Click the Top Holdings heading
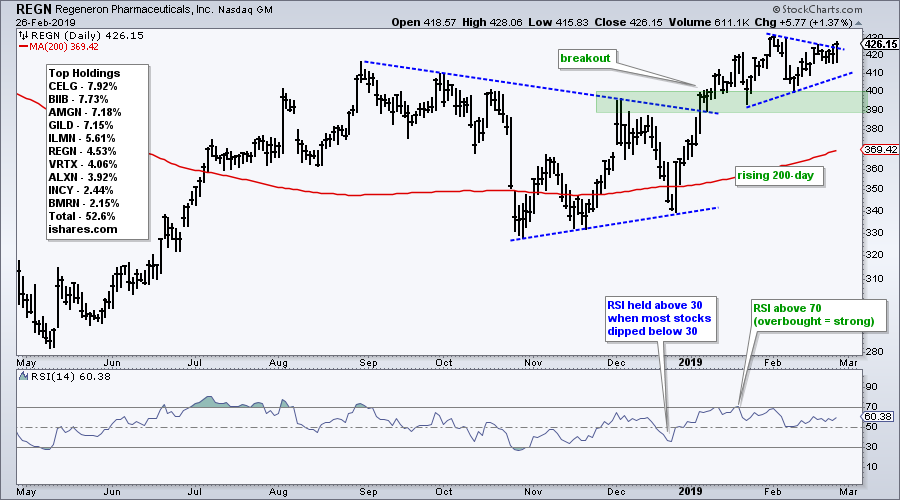This screenshot has width=900, height=500. (x=84, y=73)
